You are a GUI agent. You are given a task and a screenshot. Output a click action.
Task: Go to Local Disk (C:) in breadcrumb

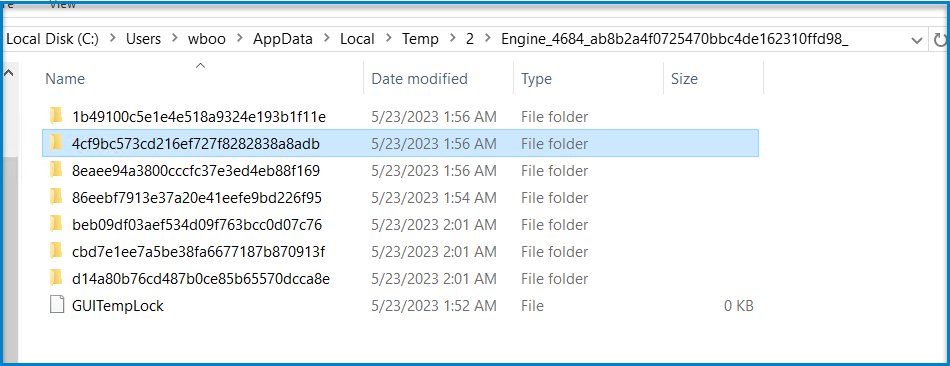pos(52,39)
